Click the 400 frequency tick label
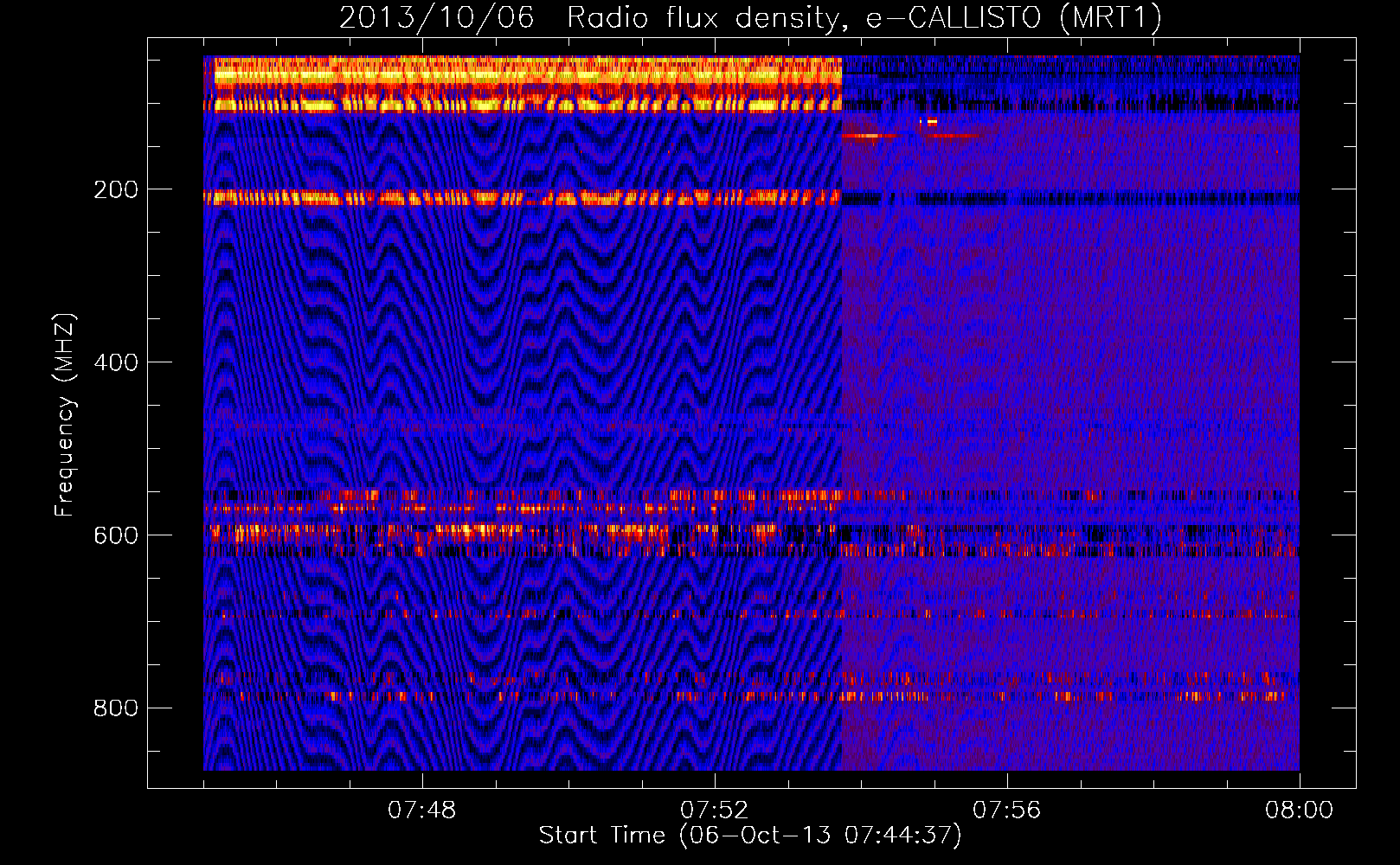 click(115, 362)
